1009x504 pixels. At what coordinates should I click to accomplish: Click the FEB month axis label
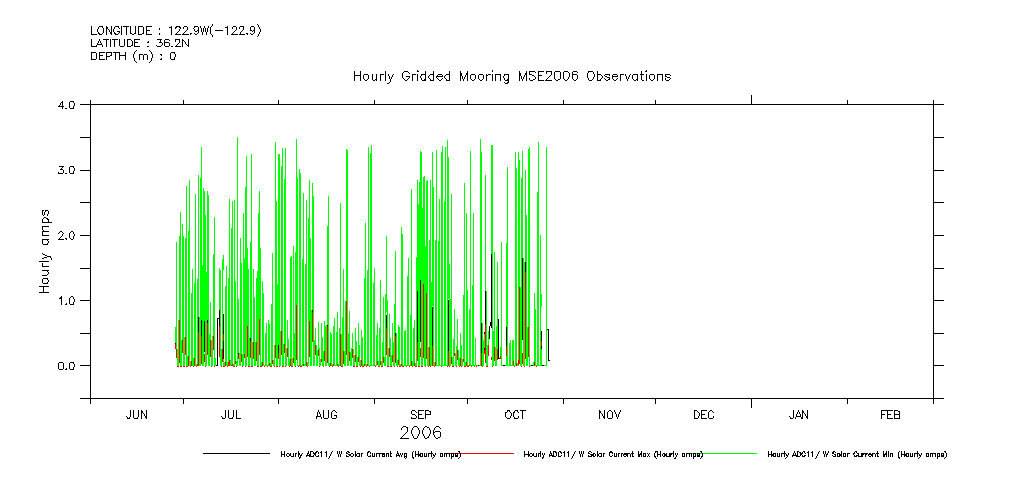point(890,414)
